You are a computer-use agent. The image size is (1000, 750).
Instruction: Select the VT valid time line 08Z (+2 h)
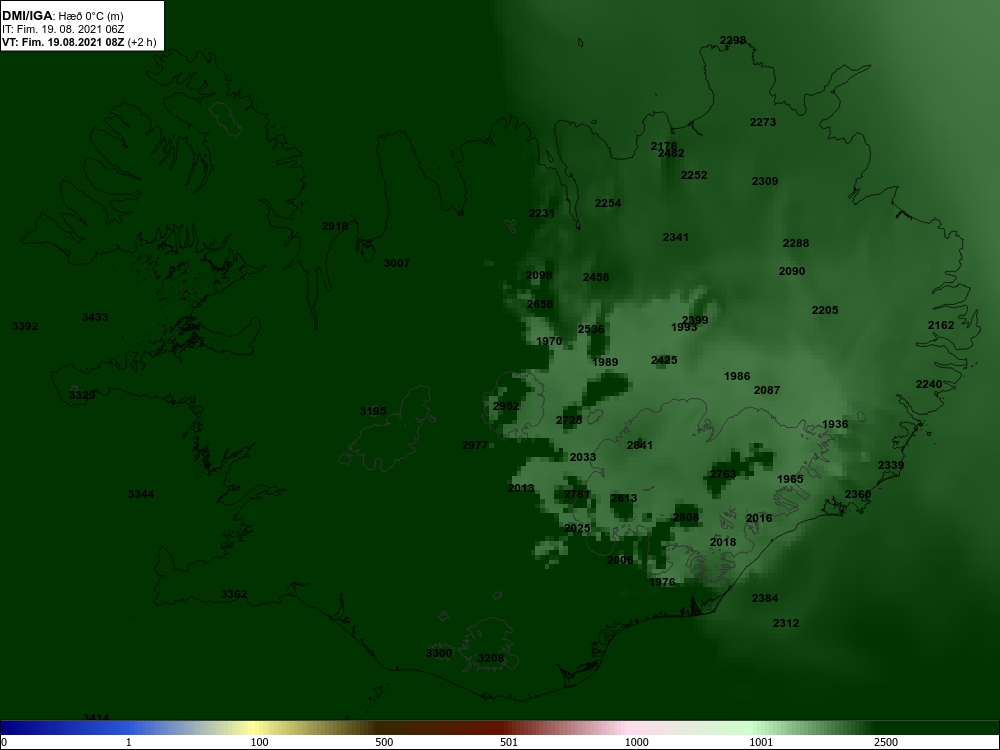click(79, 42)
